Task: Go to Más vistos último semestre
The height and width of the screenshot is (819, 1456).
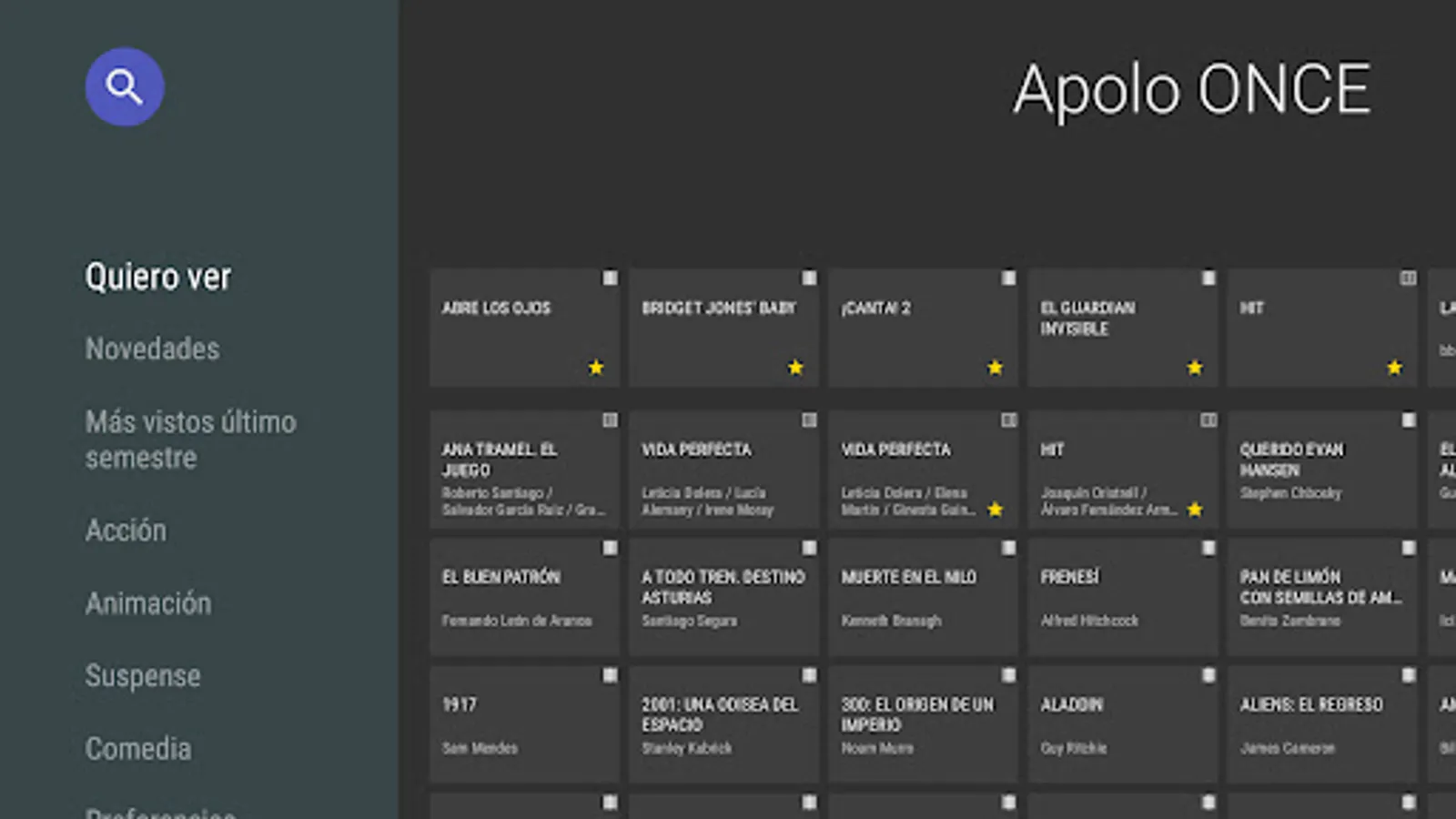Action: [191, 440]
